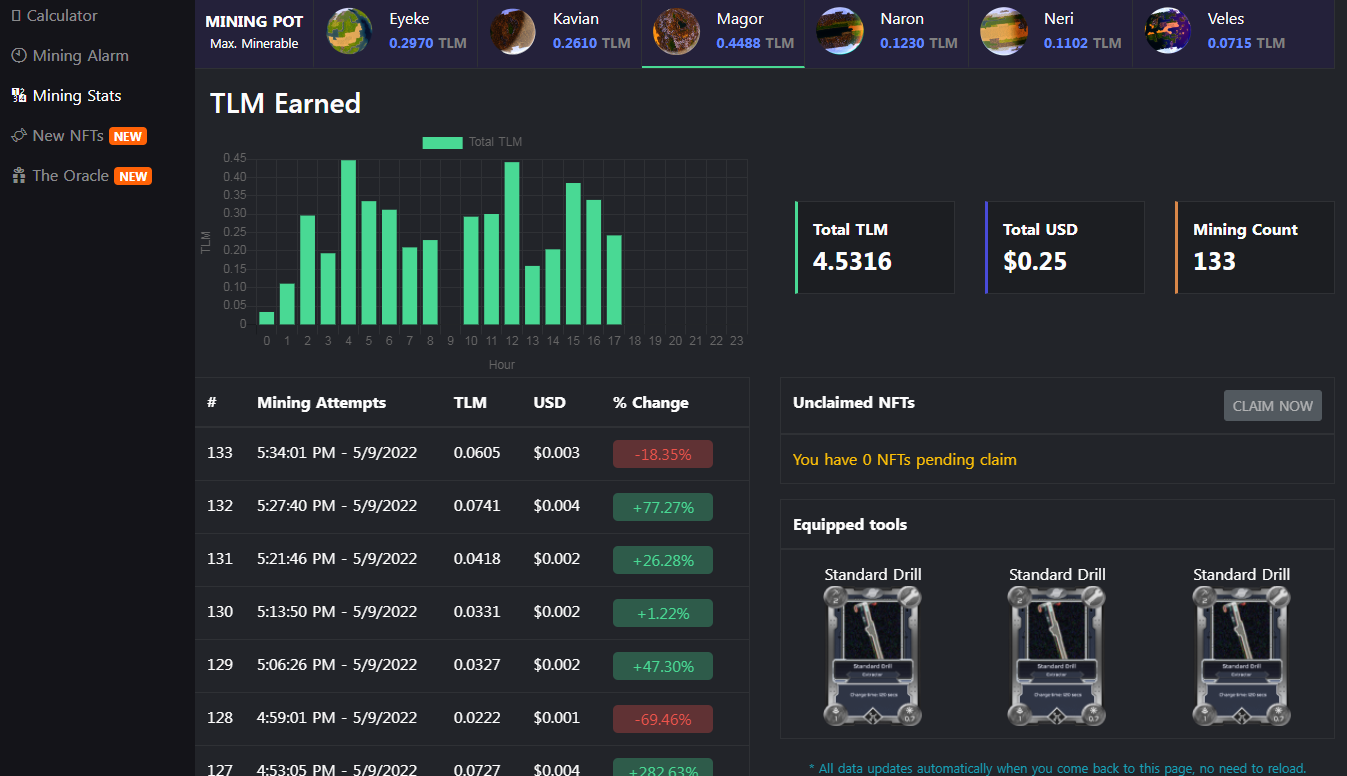Select the Eyeke planet icon
This screenshot has height=776, width=1347.
click(x=350, y=31)
